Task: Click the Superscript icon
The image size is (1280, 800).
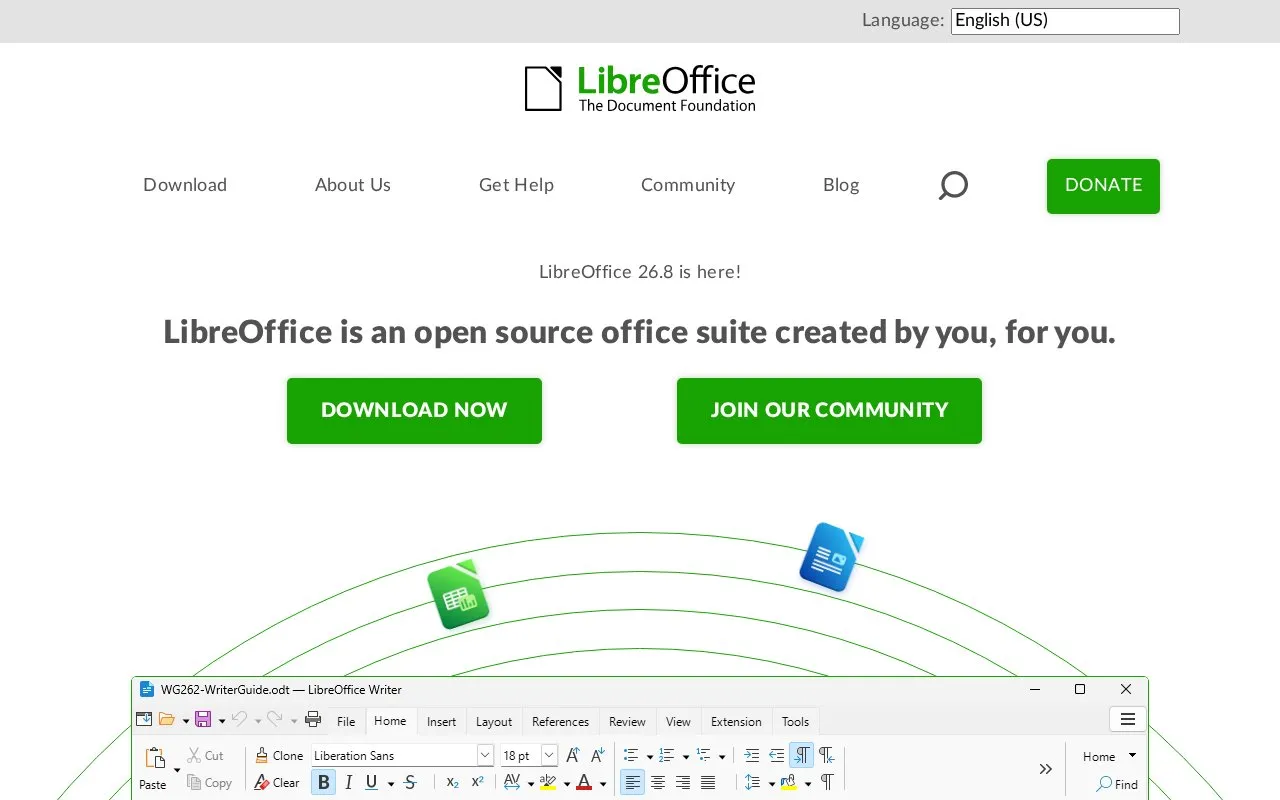Action: [478, 782]
